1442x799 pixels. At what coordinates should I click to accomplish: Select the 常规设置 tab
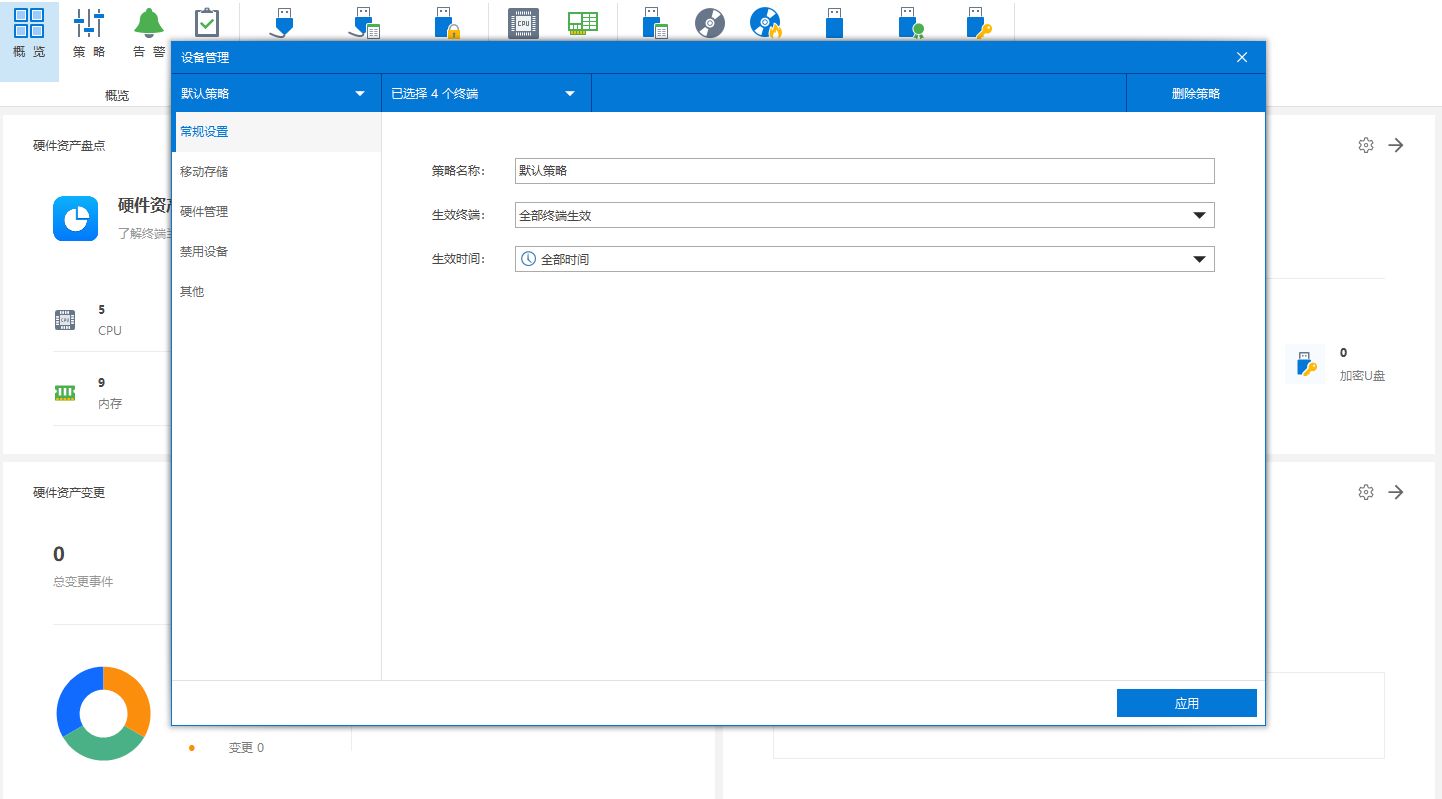(276, 132)
